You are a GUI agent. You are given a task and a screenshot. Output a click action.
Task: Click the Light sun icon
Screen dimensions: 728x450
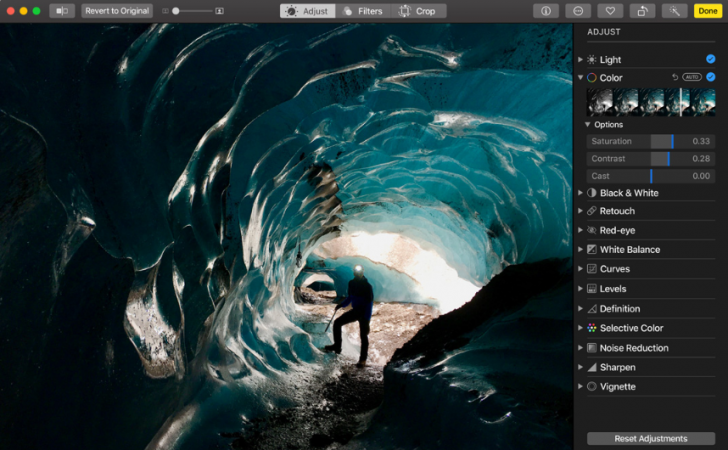[592, 59]
